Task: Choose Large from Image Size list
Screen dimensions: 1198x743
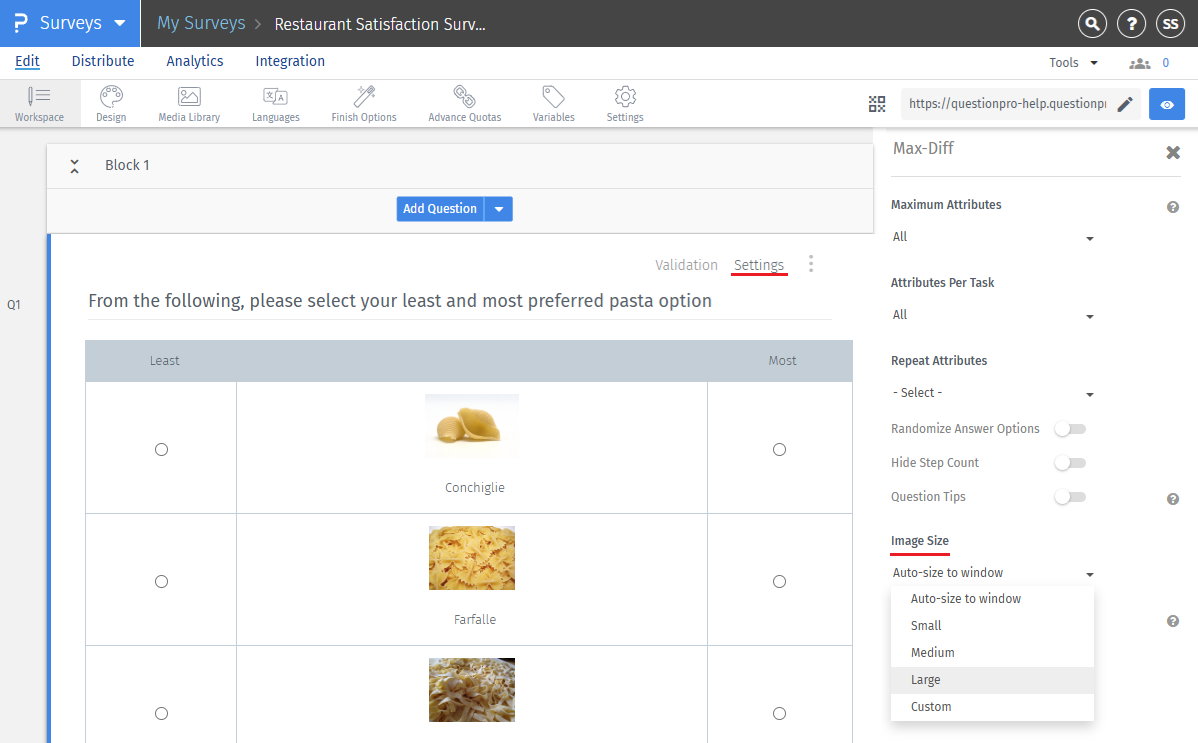Action: click(925, 680)
